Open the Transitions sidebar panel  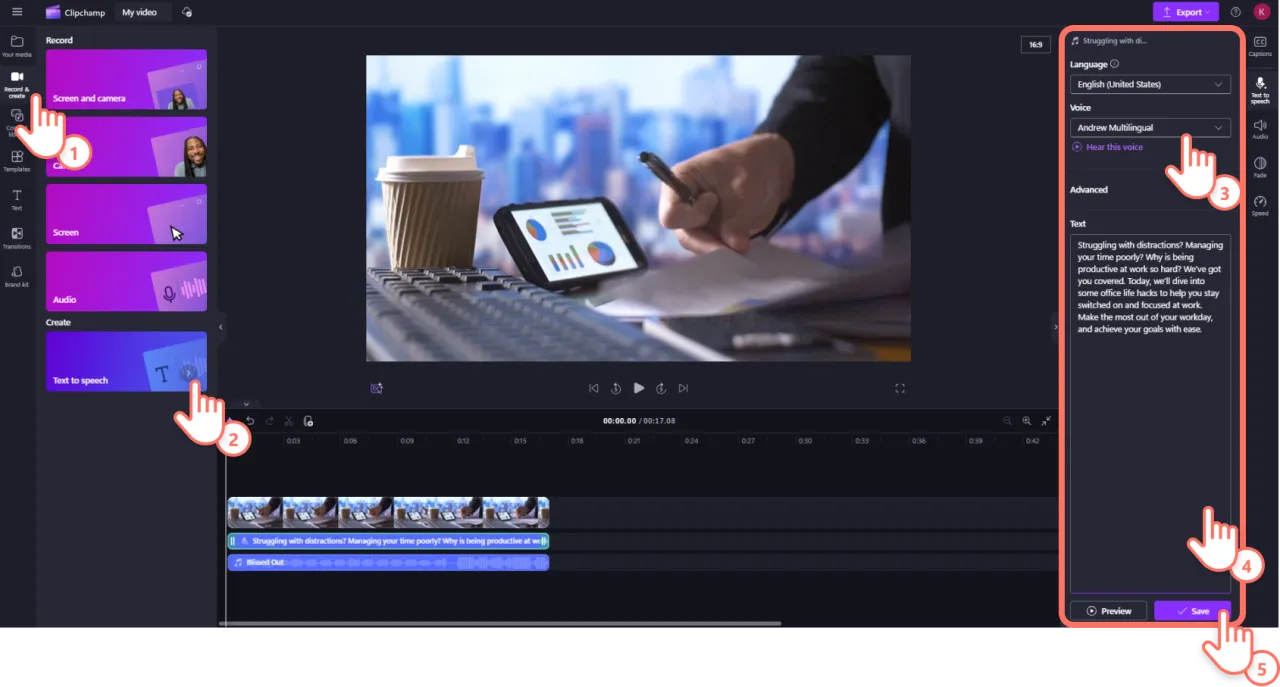pos(16,237)
